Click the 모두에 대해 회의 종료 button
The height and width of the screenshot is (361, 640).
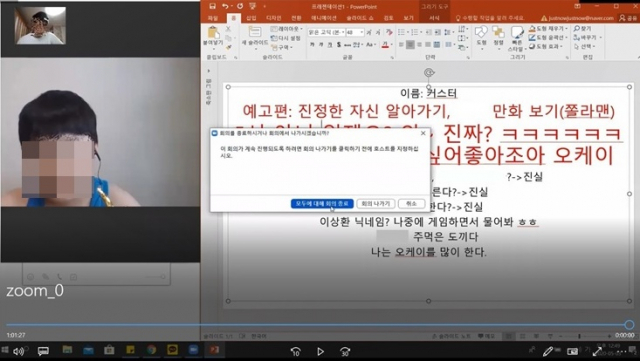[x=322, y=203]
